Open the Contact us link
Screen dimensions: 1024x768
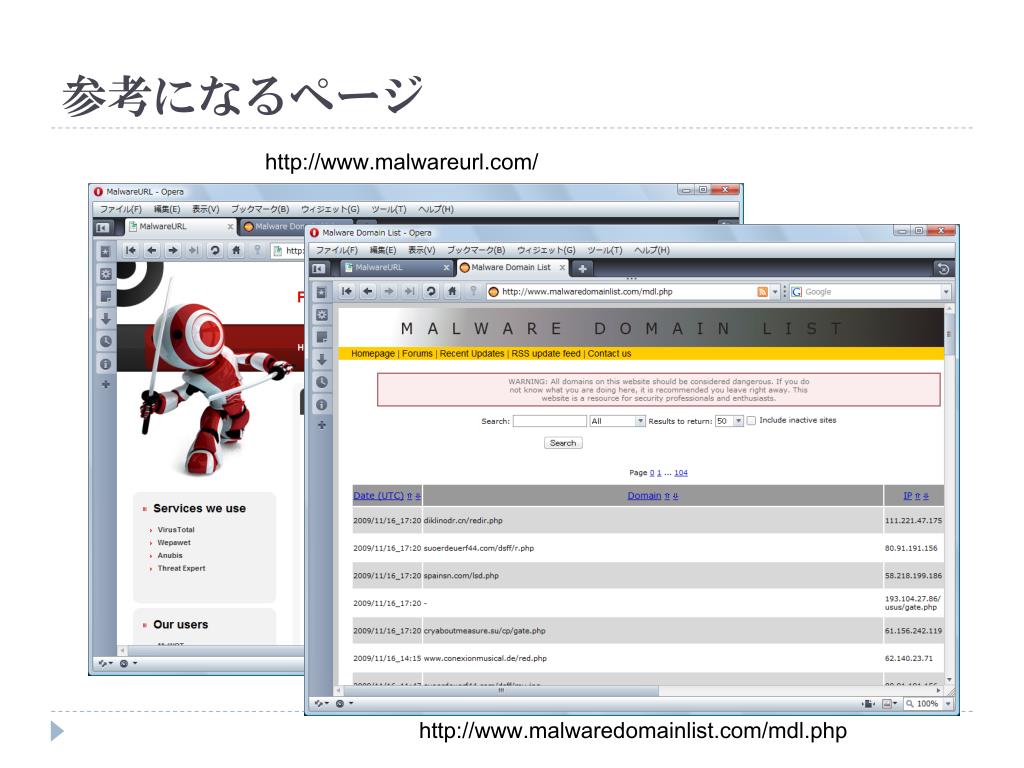point(609,353)
